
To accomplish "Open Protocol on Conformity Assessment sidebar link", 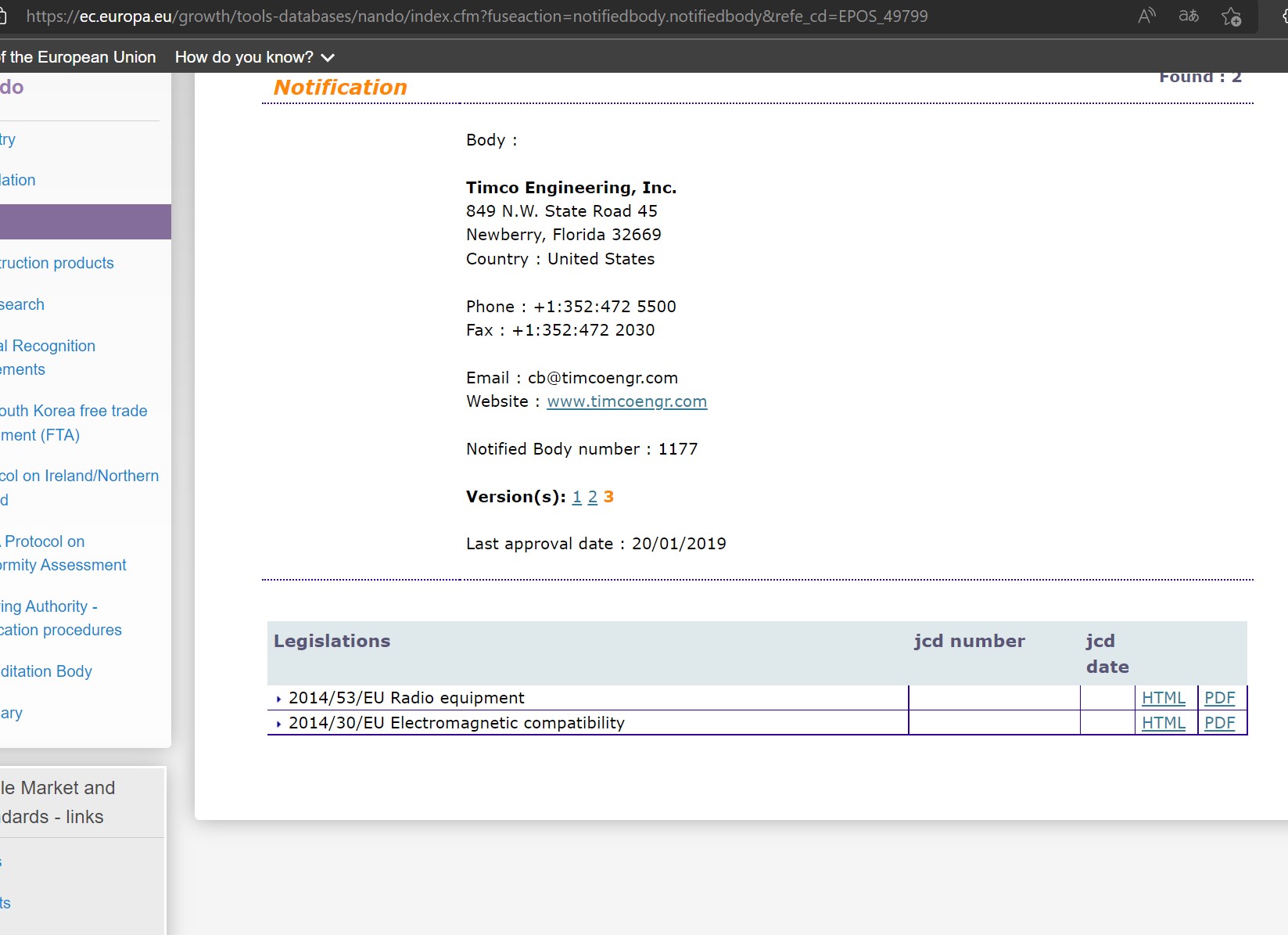I will [x=63, y=553].
